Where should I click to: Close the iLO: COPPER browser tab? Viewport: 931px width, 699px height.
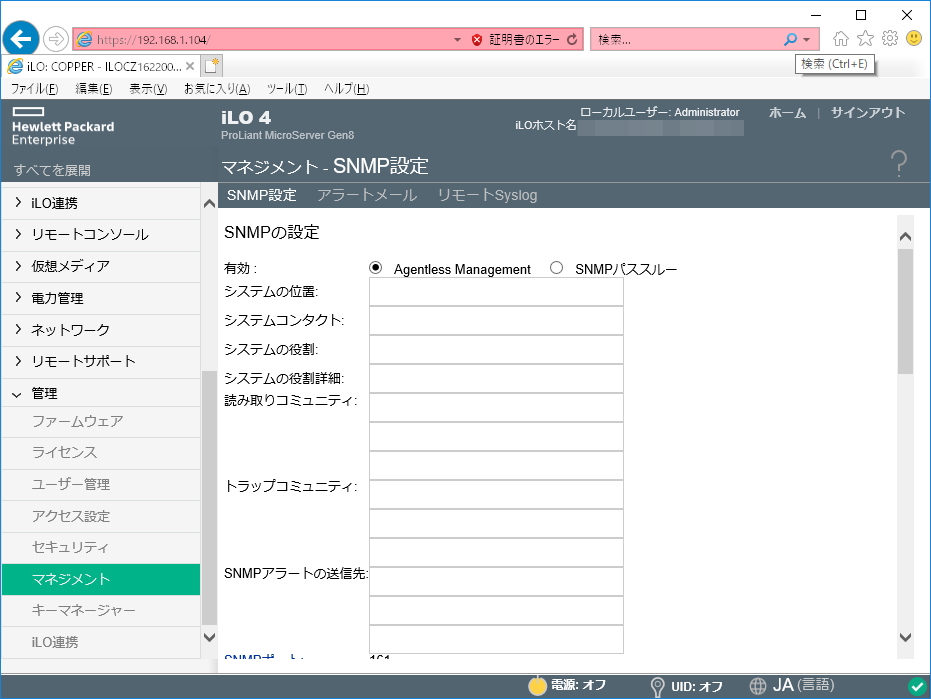tap(190, 66)
